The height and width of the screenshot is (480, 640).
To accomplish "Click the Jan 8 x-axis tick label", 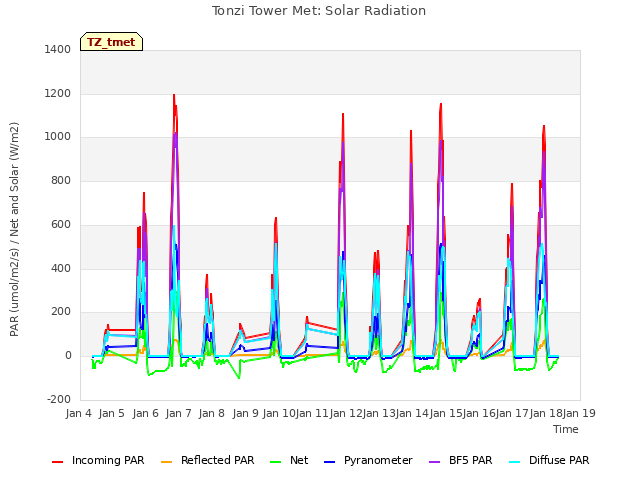I will click(212, 413).
